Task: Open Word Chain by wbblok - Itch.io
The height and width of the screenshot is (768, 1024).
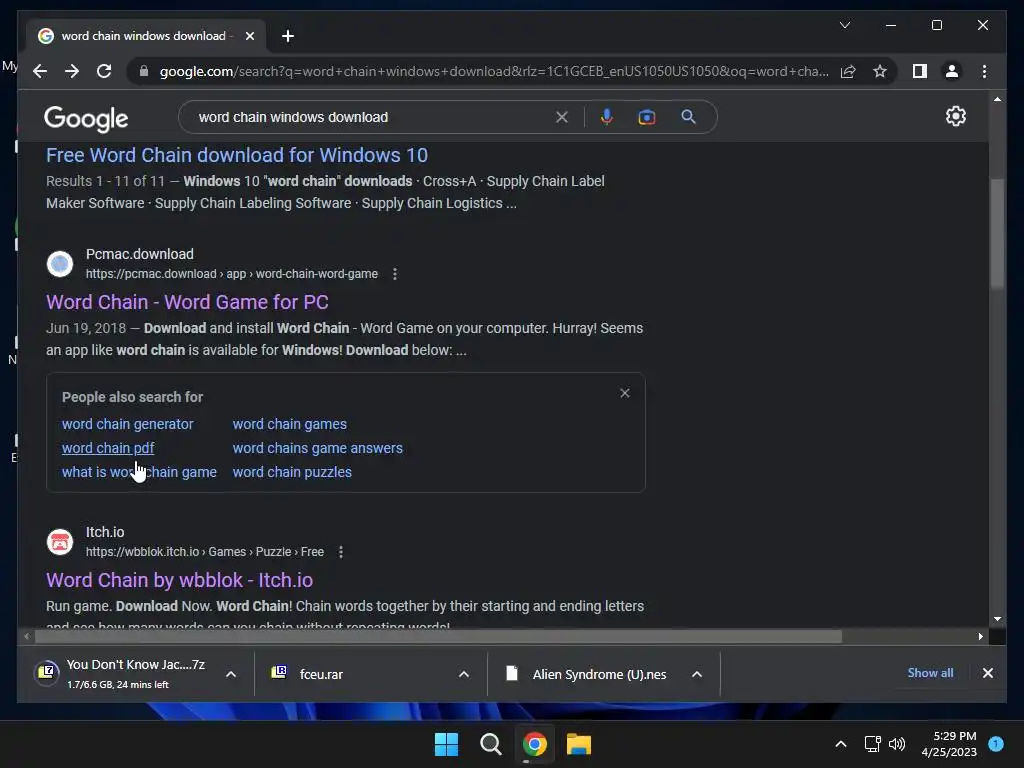Action: coord(179,581)
